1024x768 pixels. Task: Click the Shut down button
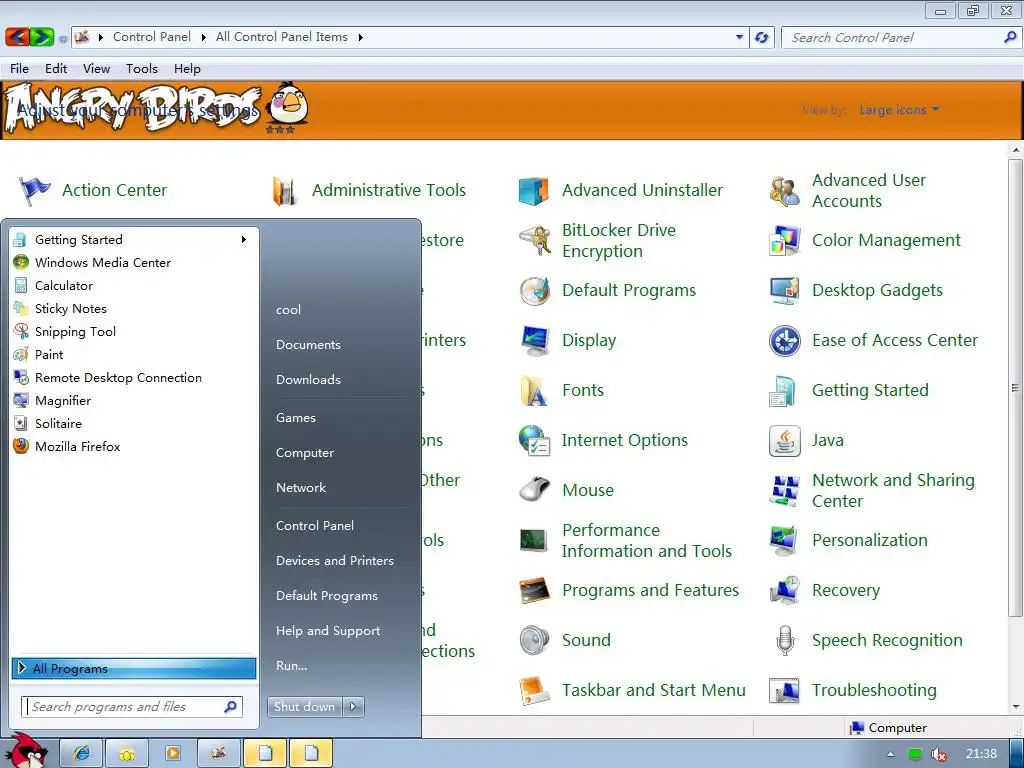pyautogui.click(x=304, y=707)
